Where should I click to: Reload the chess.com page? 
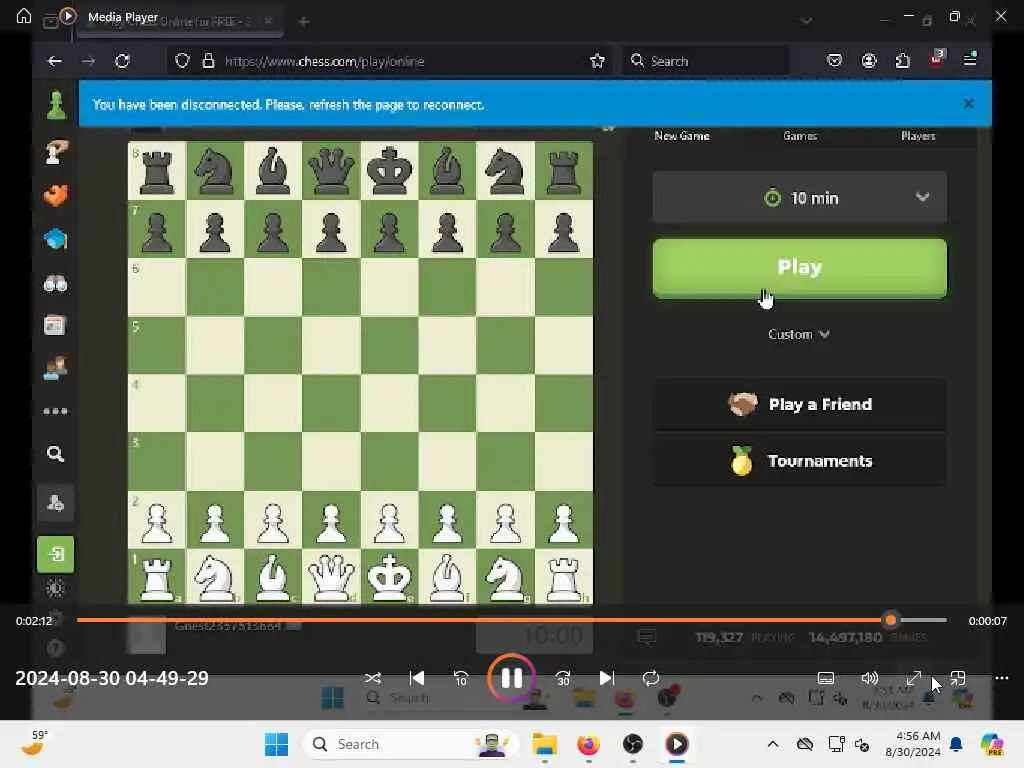pyautogui.click(x=122, y=61)
